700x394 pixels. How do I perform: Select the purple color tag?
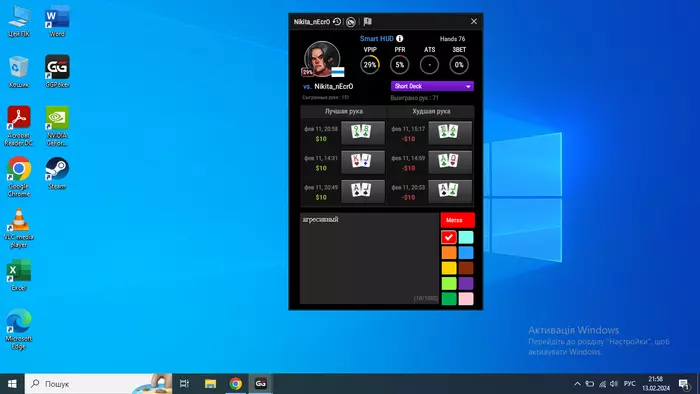pos(466,283)
